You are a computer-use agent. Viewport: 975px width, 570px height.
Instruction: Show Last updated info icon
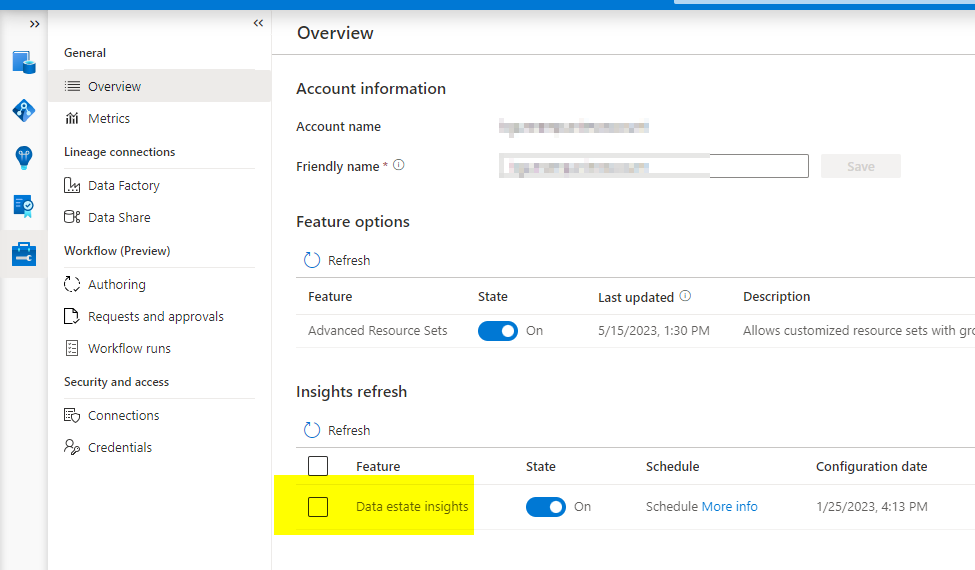(x=685, y=296)
